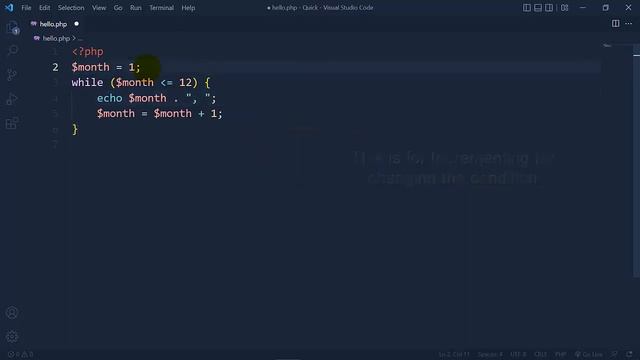640x360 pixels.
Task: Open the Source Control view
Action: (12, 75)
